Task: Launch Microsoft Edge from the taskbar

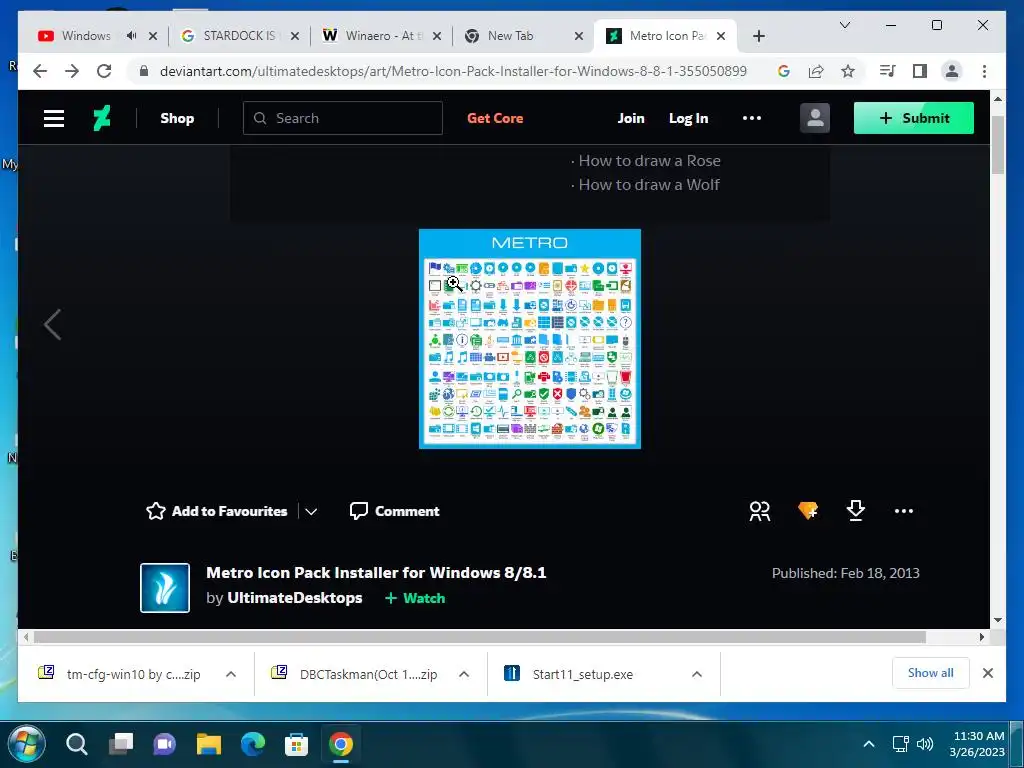Action: [253, 743]
